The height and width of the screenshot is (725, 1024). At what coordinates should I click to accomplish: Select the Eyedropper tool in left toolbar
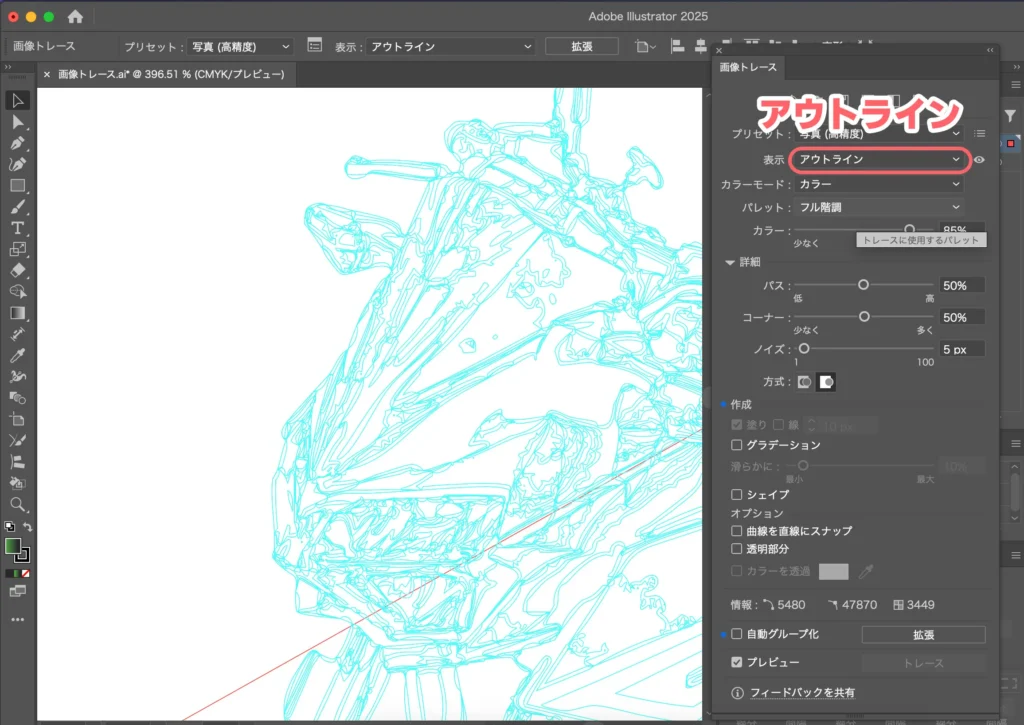point(18,356)
